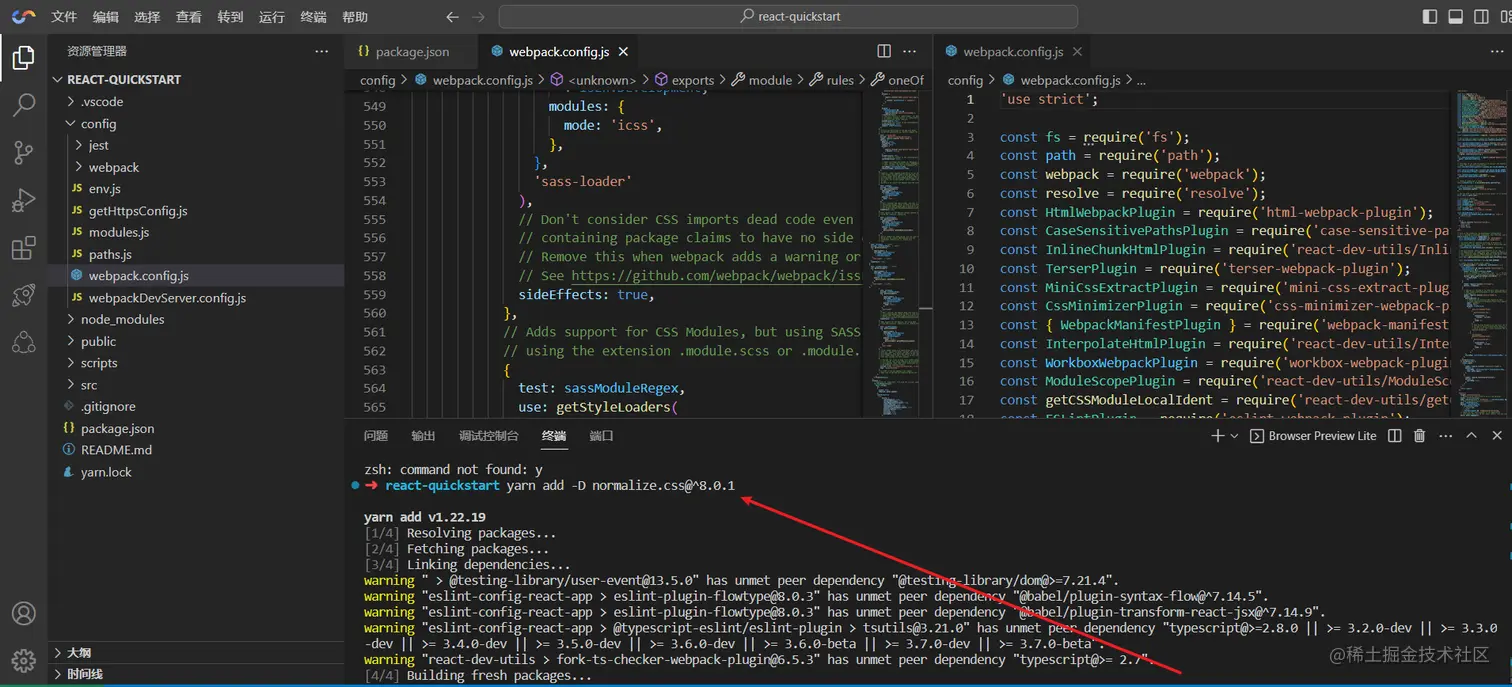Switch to the 问题 panel tab
This screenshot has height=687, width=1512.
click(376, 436)
